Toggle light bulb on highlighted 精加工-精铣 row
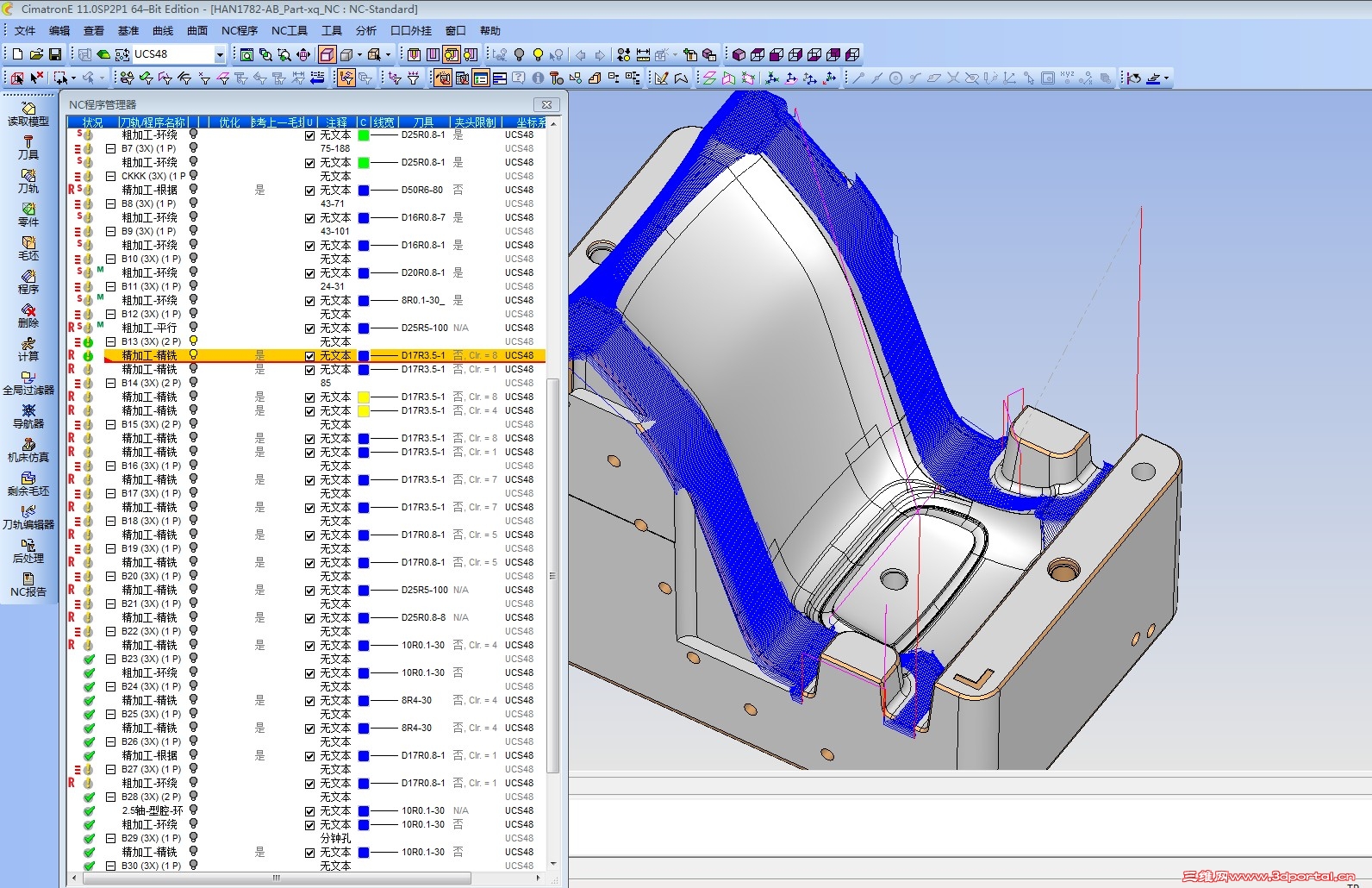 click(193, 355)
